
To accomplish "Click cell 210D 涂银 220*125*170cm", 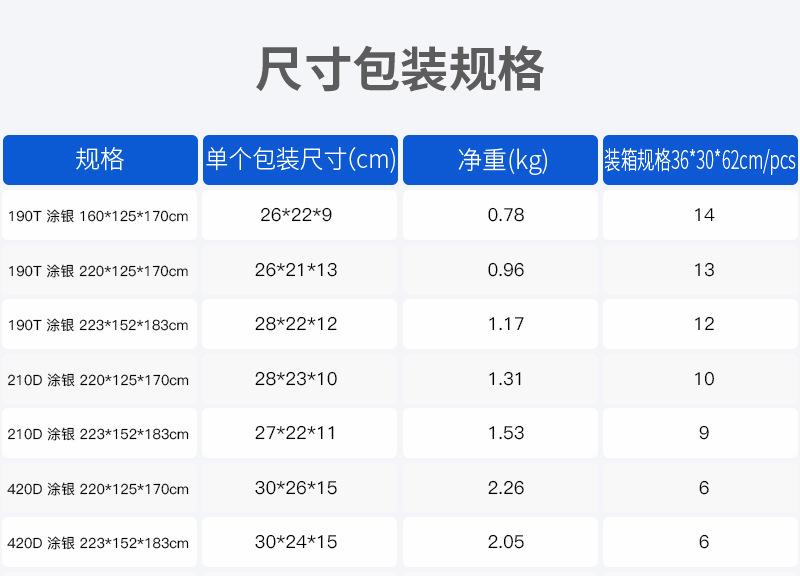I will tap(98, 380).
